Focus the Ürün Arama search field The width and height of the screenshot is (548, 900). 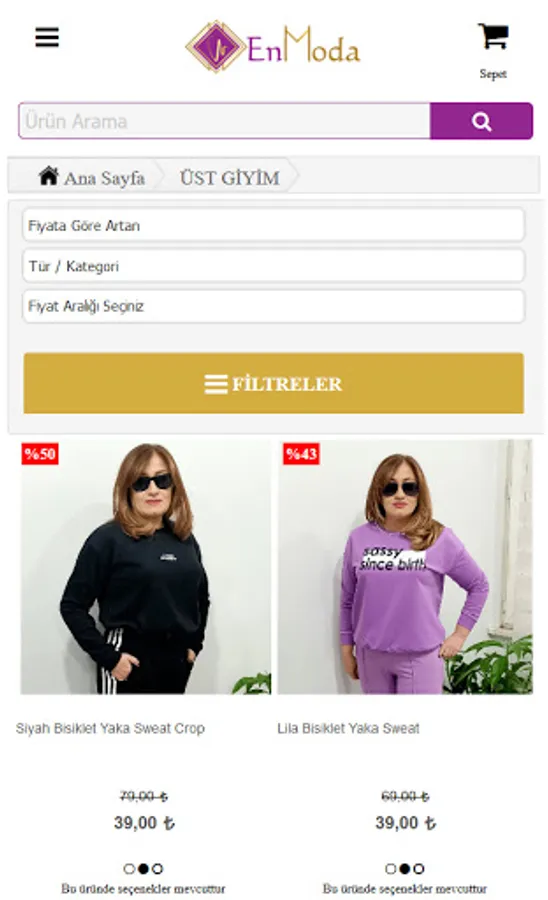(224, 121)
